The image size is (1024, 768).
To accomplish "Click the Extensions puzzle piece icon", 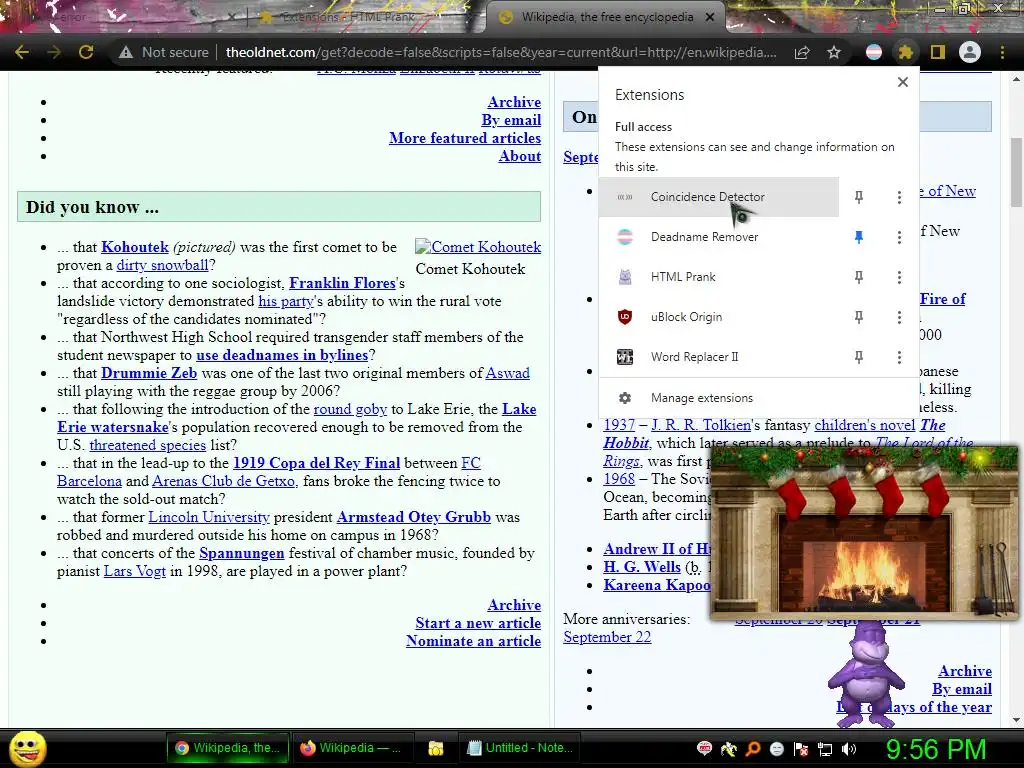I will [x=905, y=52].
